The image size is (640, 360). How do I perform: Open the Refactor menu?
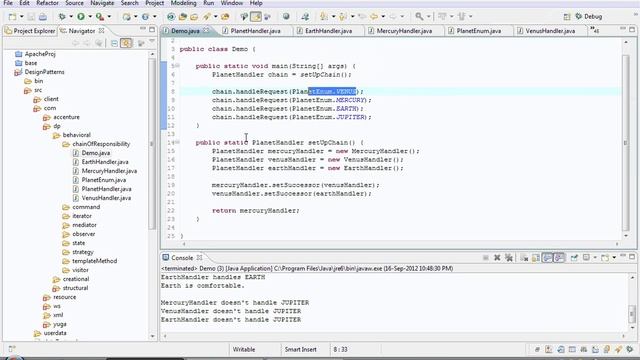coord(47,3)
